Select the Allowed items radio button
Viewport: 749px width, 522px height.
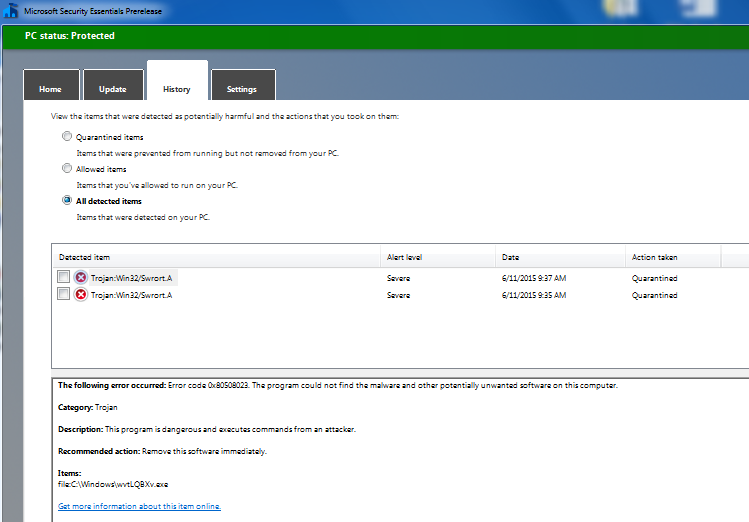coord(67,168)
